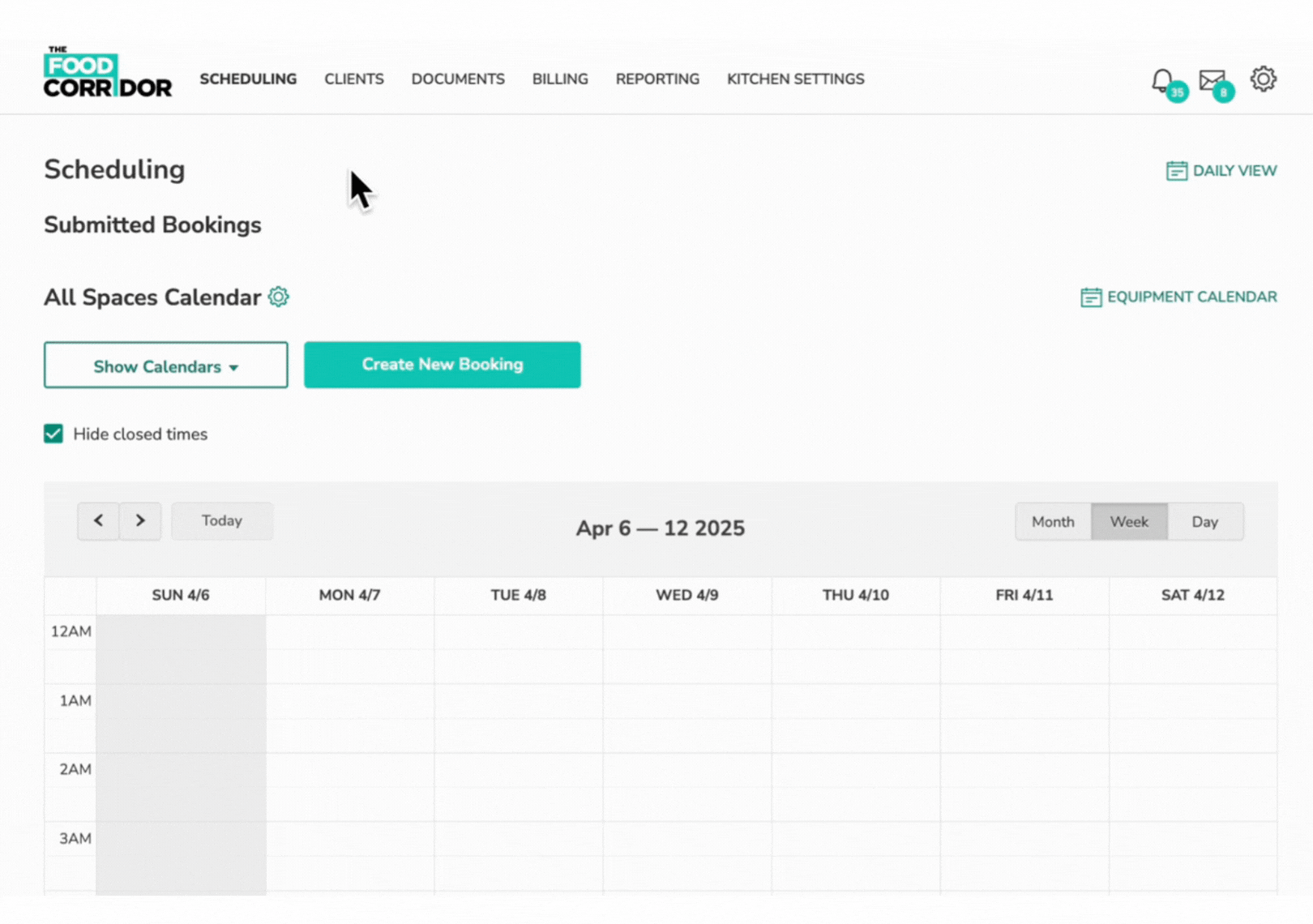Switch calendar to Month view

pos(1052,522)
